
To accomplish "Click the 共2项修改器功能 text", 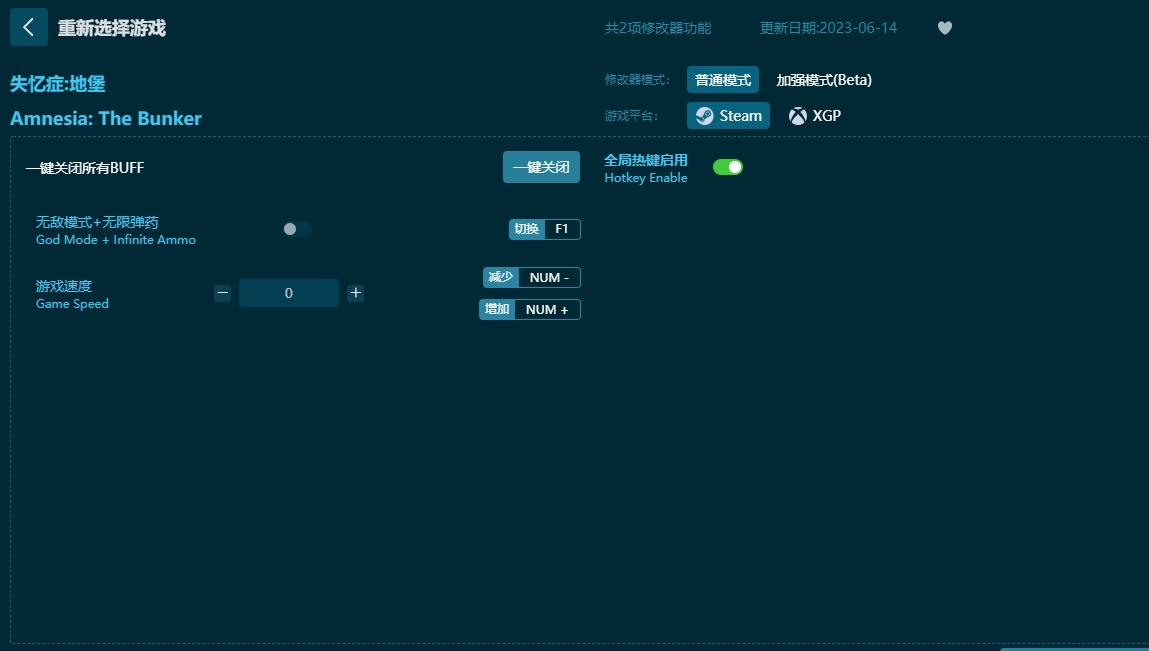I will (x=658, y=28).
